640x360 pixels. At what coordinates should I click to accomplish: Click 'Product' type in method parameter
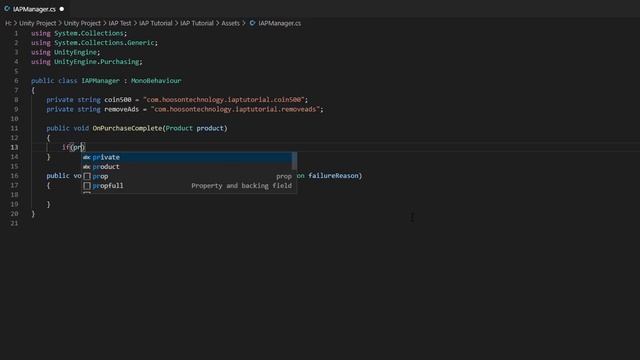click(179, 128)
